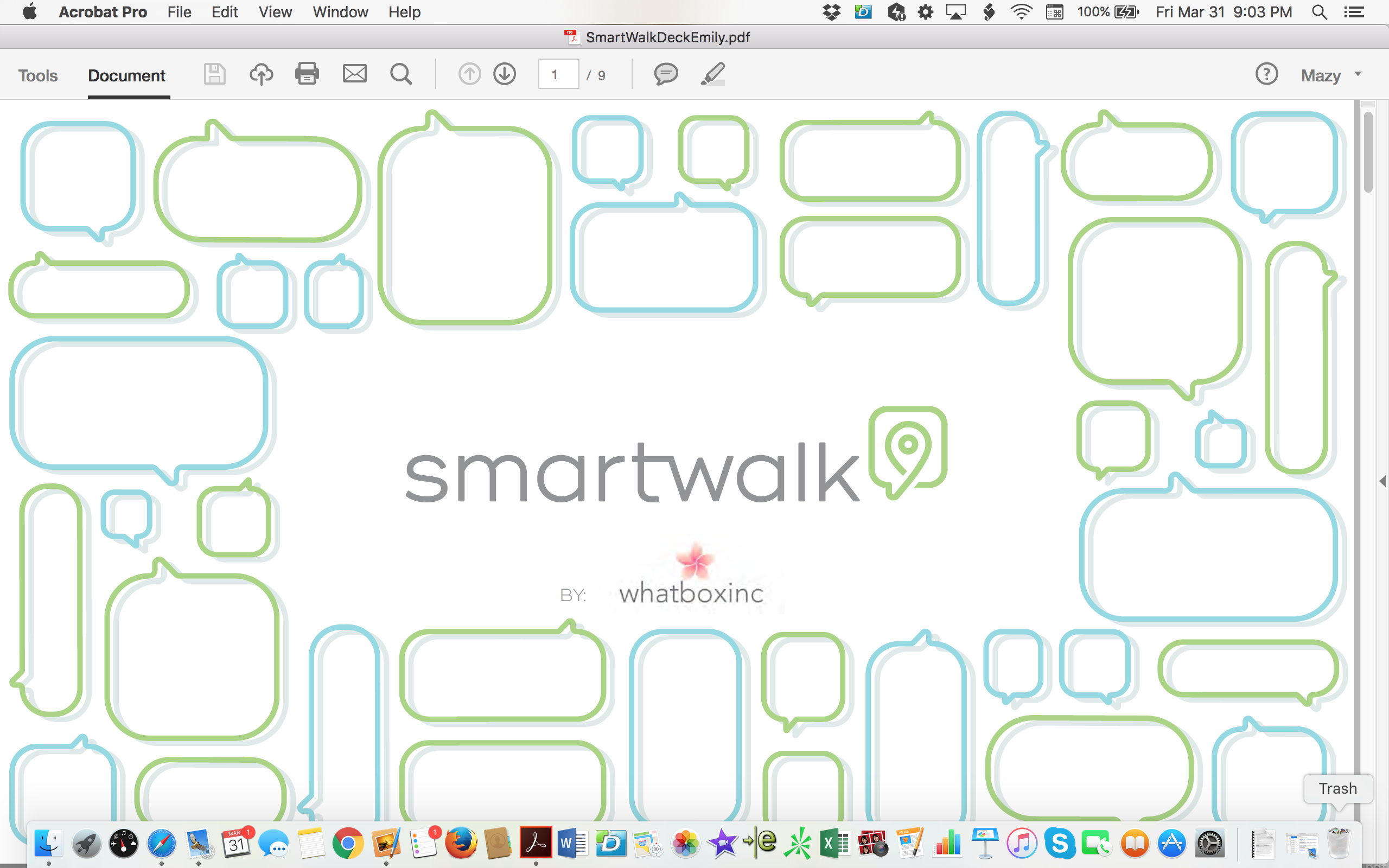The height and width of the screenshot is (868, 1389).
Task: Click the Print document icon
Action: click(x=306, y=75)
